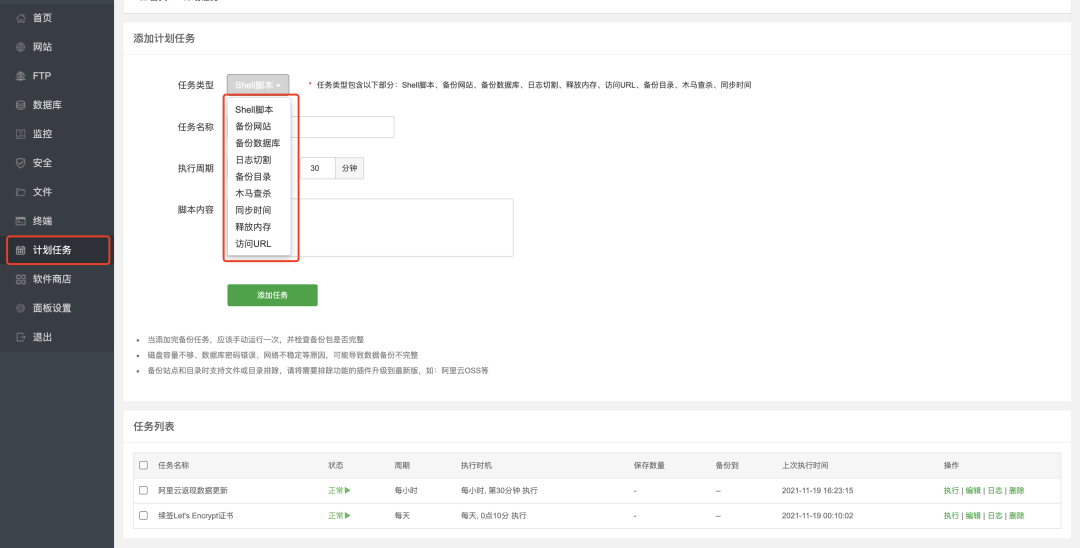1080x548 pixels.
Task: Open the Website globe icon
Action: pos(21,47)
